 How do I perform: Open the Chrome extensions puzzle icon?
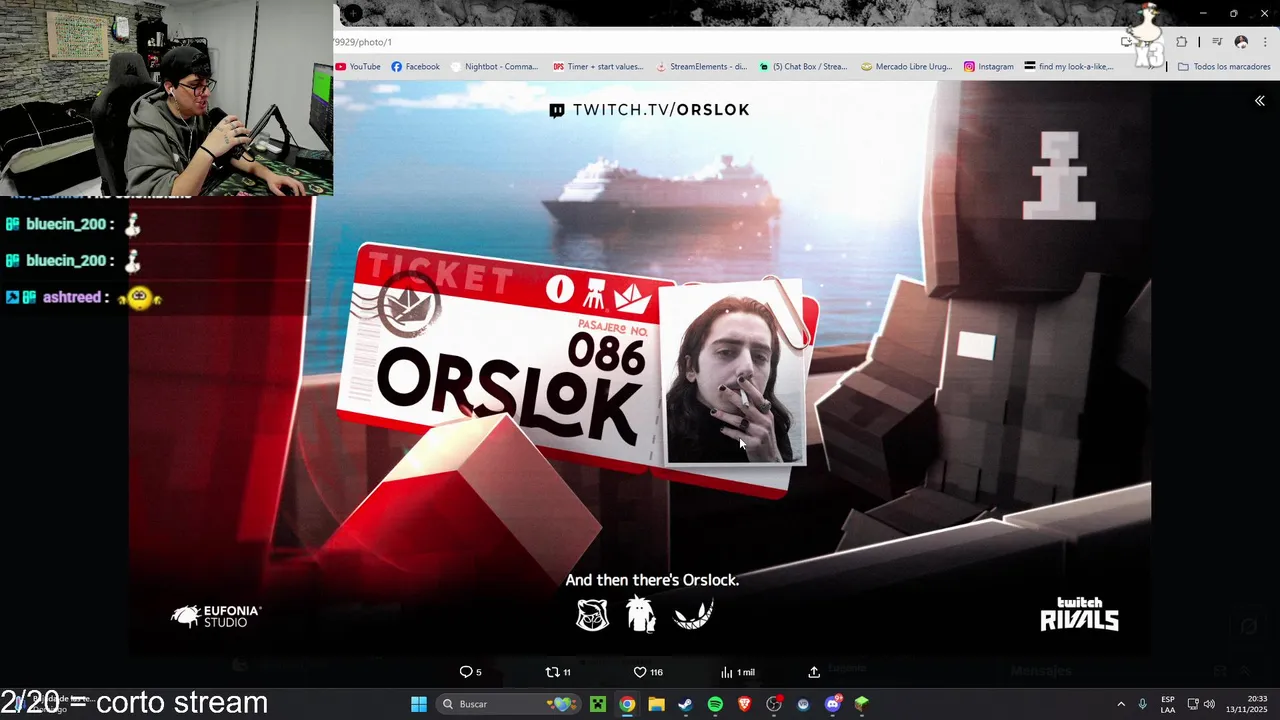1182,42
